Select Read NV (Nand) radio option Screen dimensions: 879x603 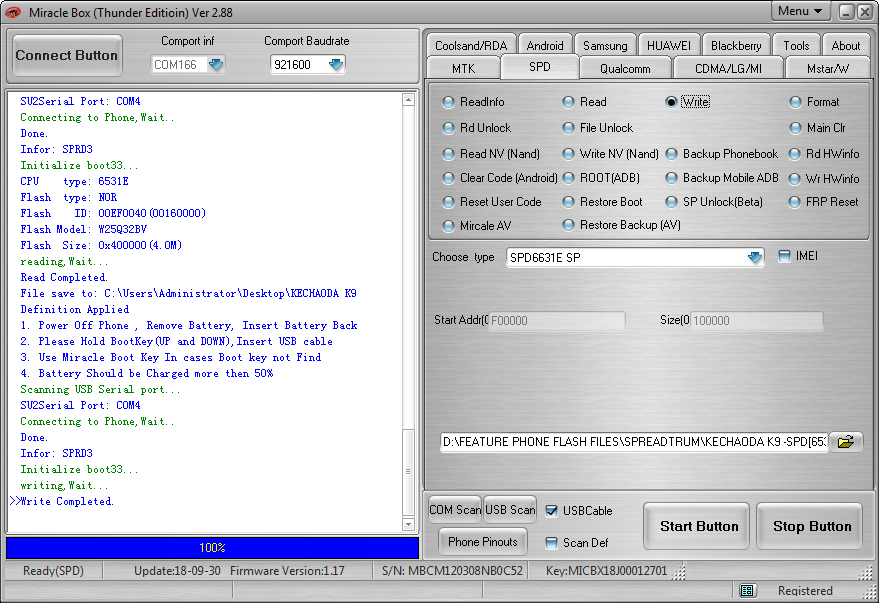pos(448,154)
